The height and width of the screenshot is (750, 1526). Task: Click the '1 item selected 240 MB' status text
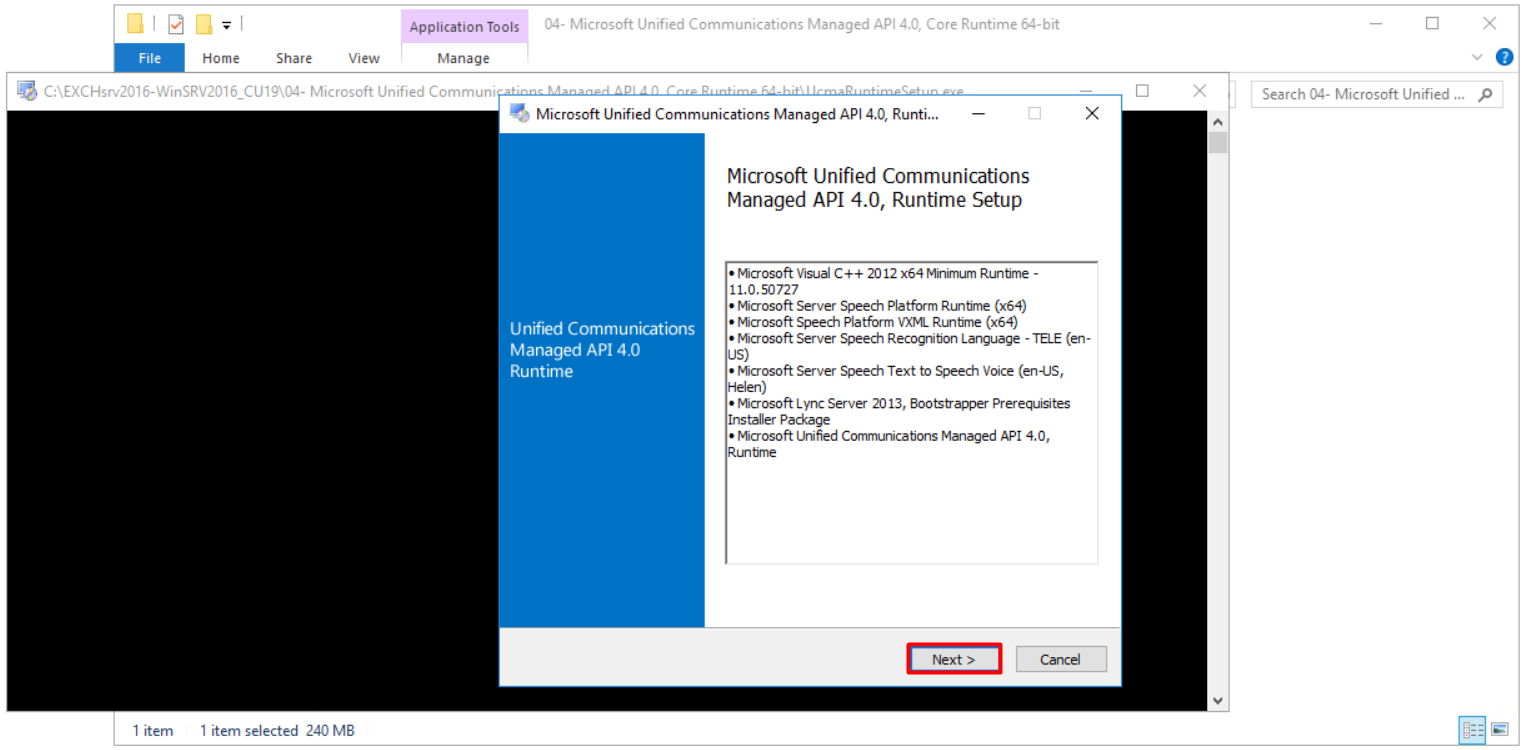277,731
